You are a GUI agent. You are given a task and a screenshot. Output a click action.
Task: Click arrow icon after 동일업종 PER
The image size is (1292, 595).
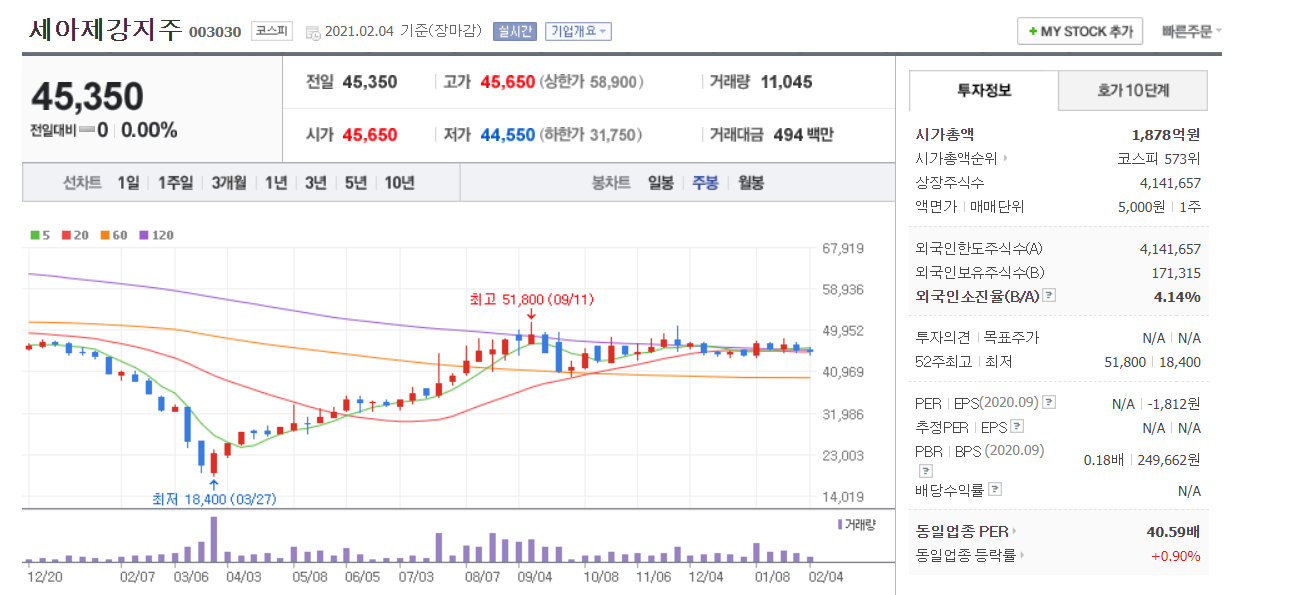tap(1014, 532)
